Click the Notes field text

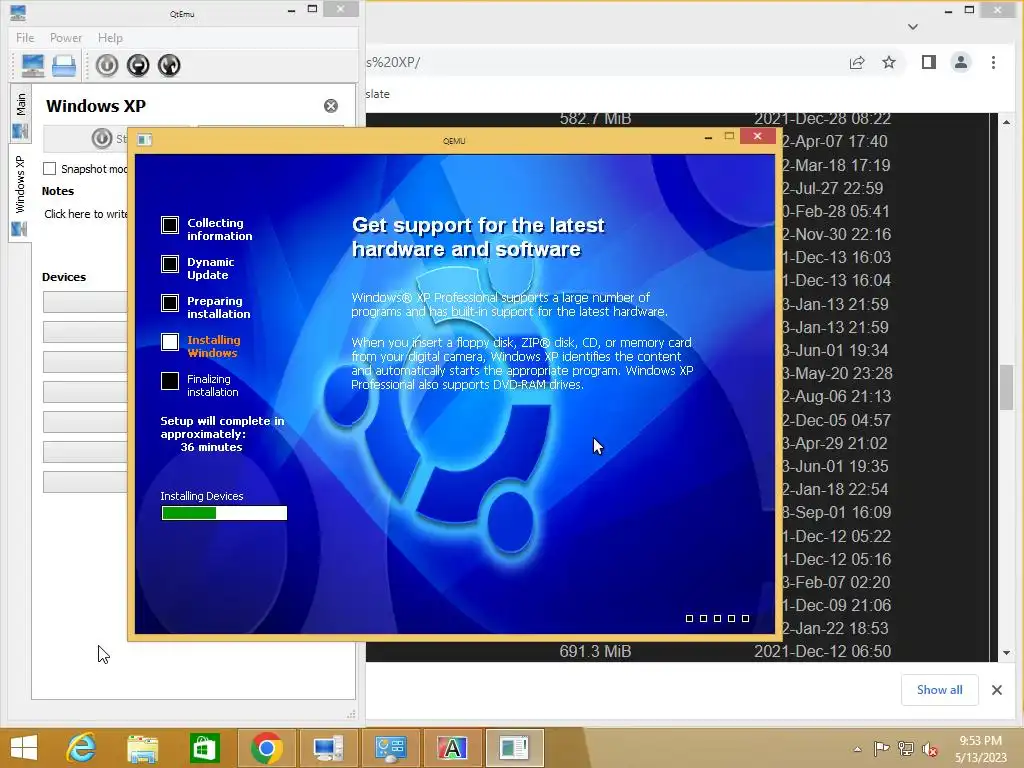click(86, 214)
